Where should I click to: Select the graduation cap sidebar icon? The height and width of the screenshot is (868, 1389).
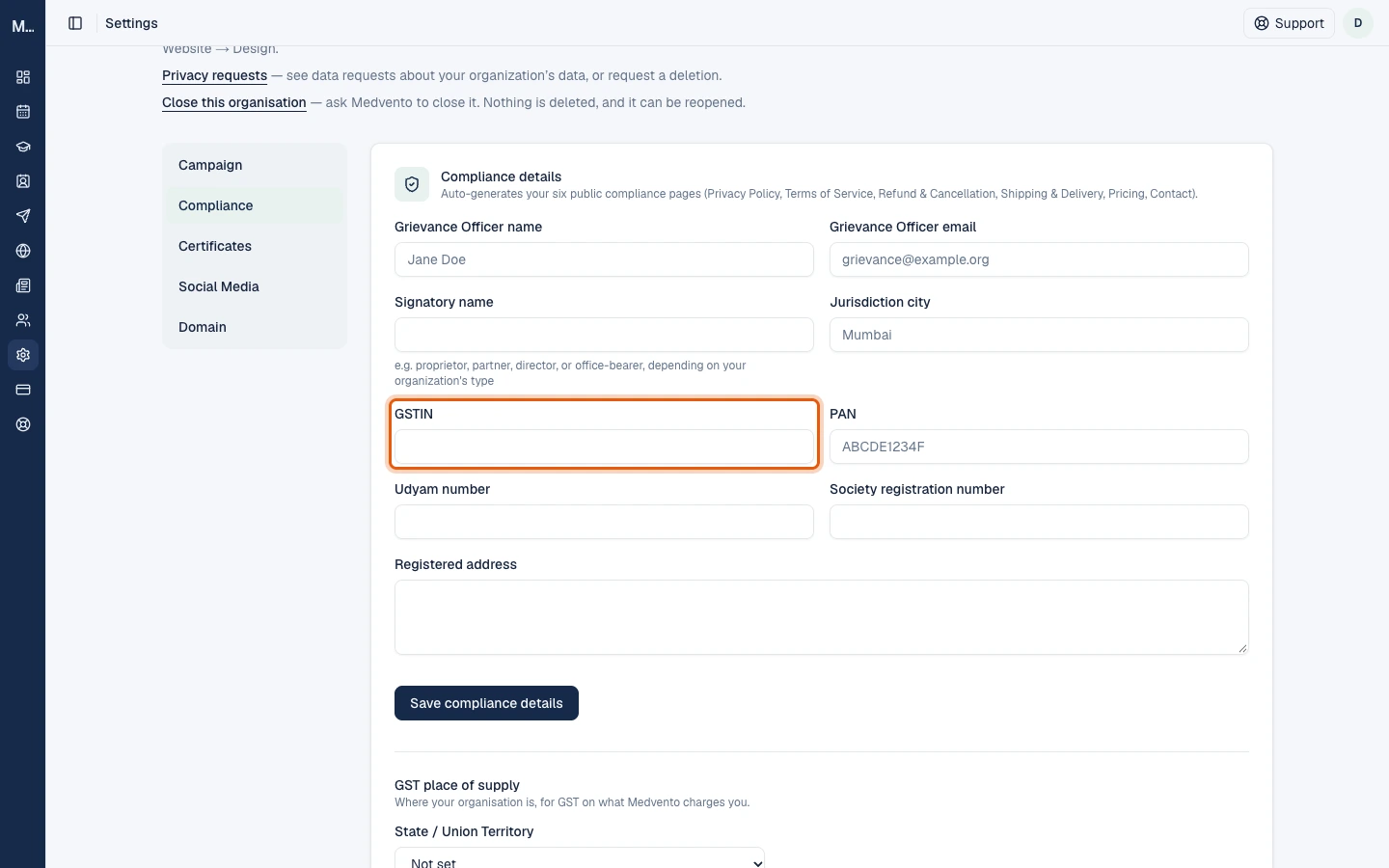point(23,147)
